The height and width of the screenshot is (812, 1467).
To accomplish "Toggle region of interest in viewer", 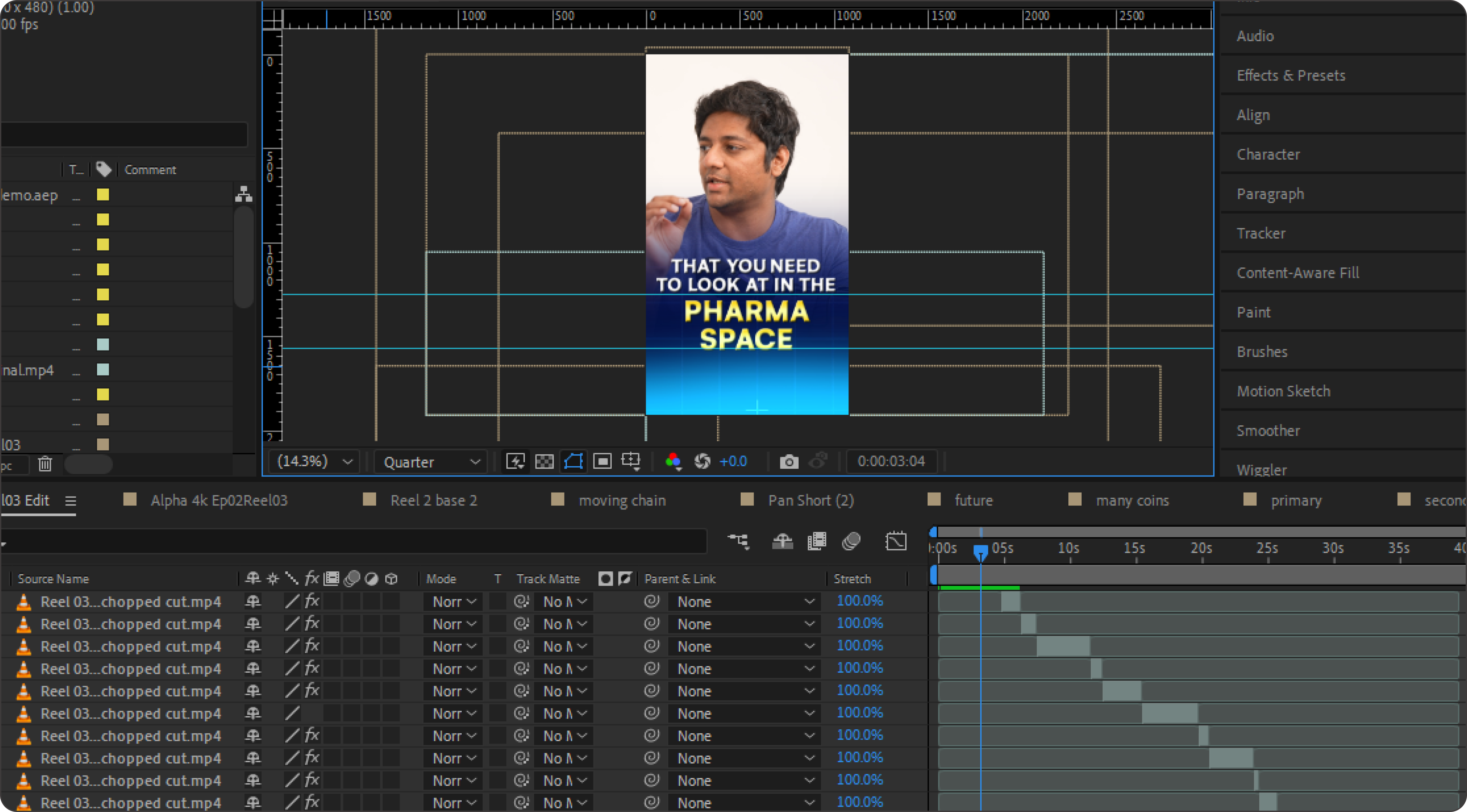I will tap(602, 461).
